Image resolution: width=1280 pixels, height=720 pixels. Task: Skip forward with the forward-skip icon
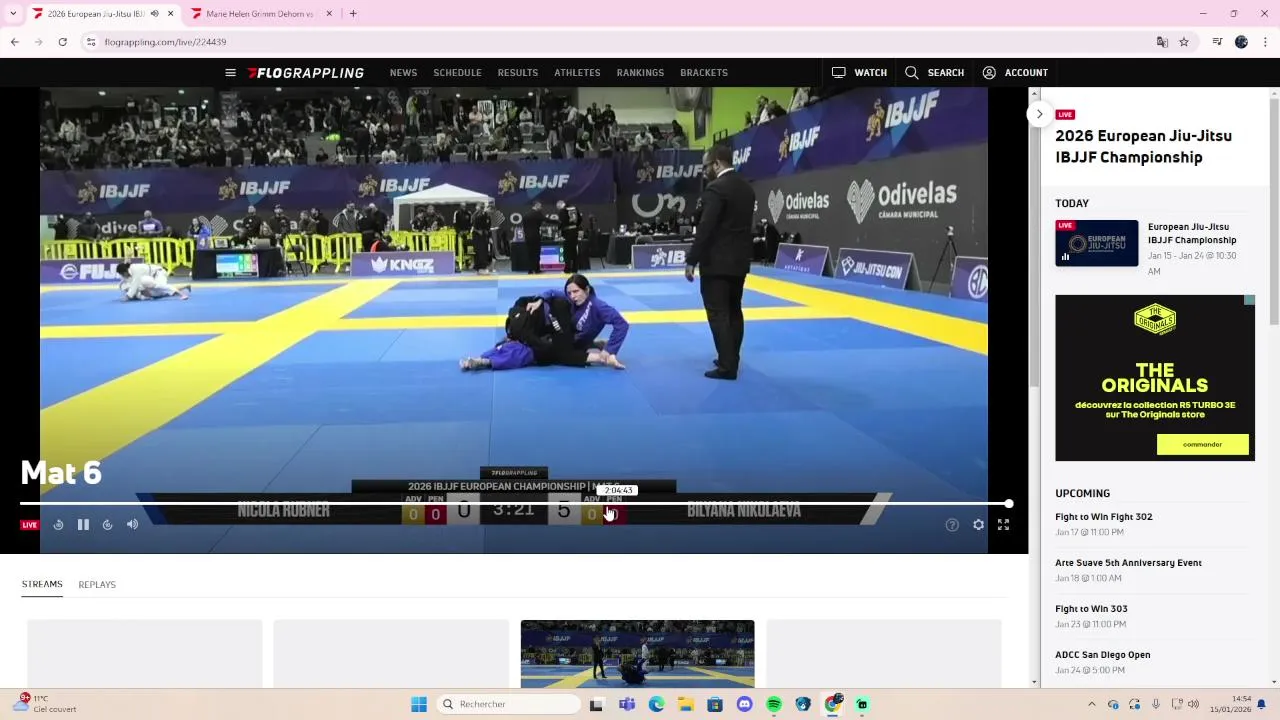click(x=107, y=524)
